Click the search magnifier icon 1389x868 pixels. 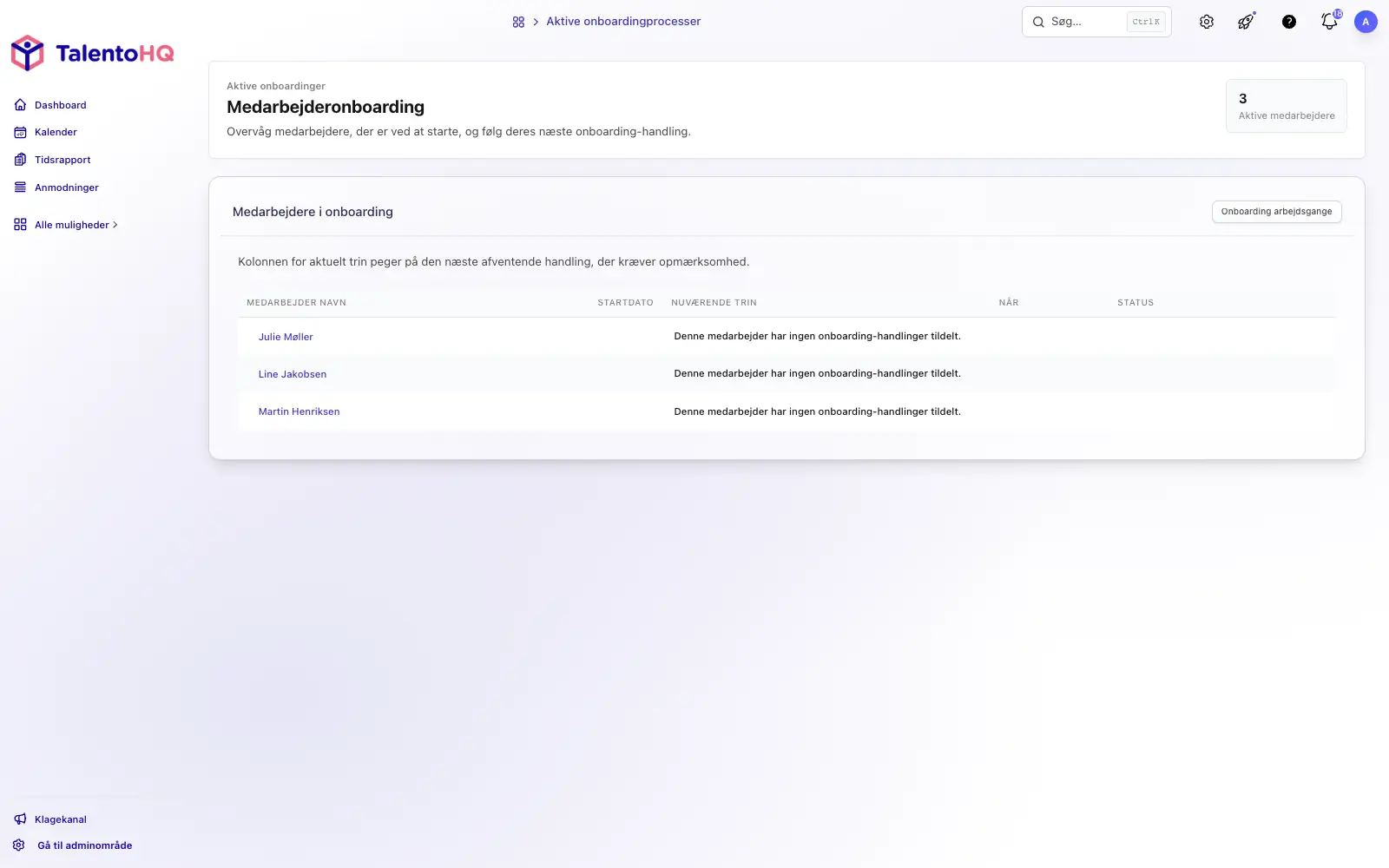click(x=1038, y=22)
